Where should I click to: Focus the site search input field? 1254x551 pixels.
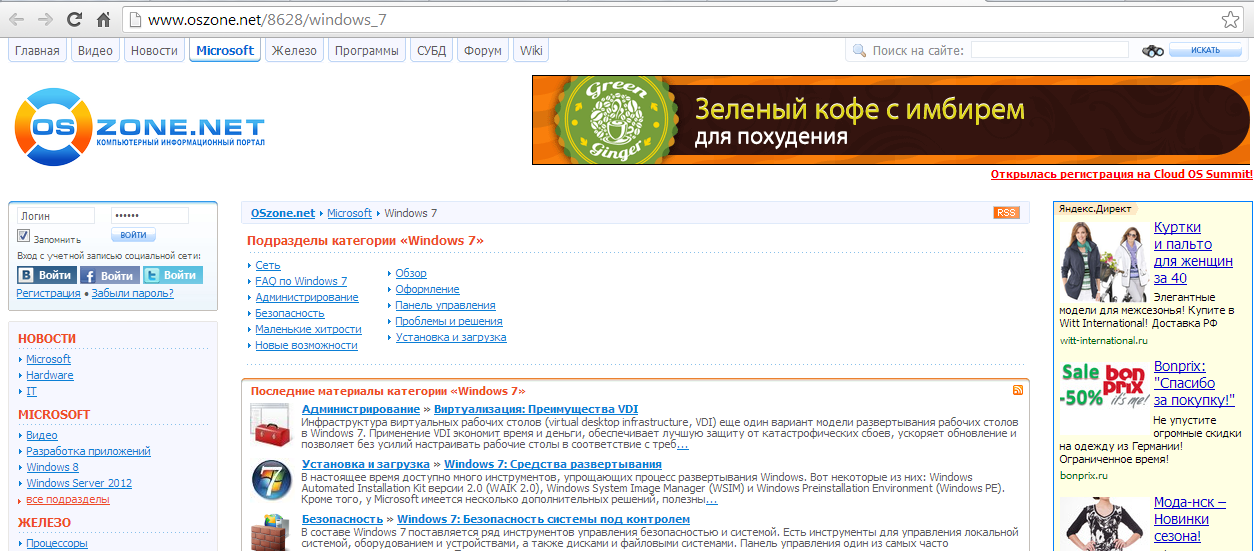[x=1050, y=50]
